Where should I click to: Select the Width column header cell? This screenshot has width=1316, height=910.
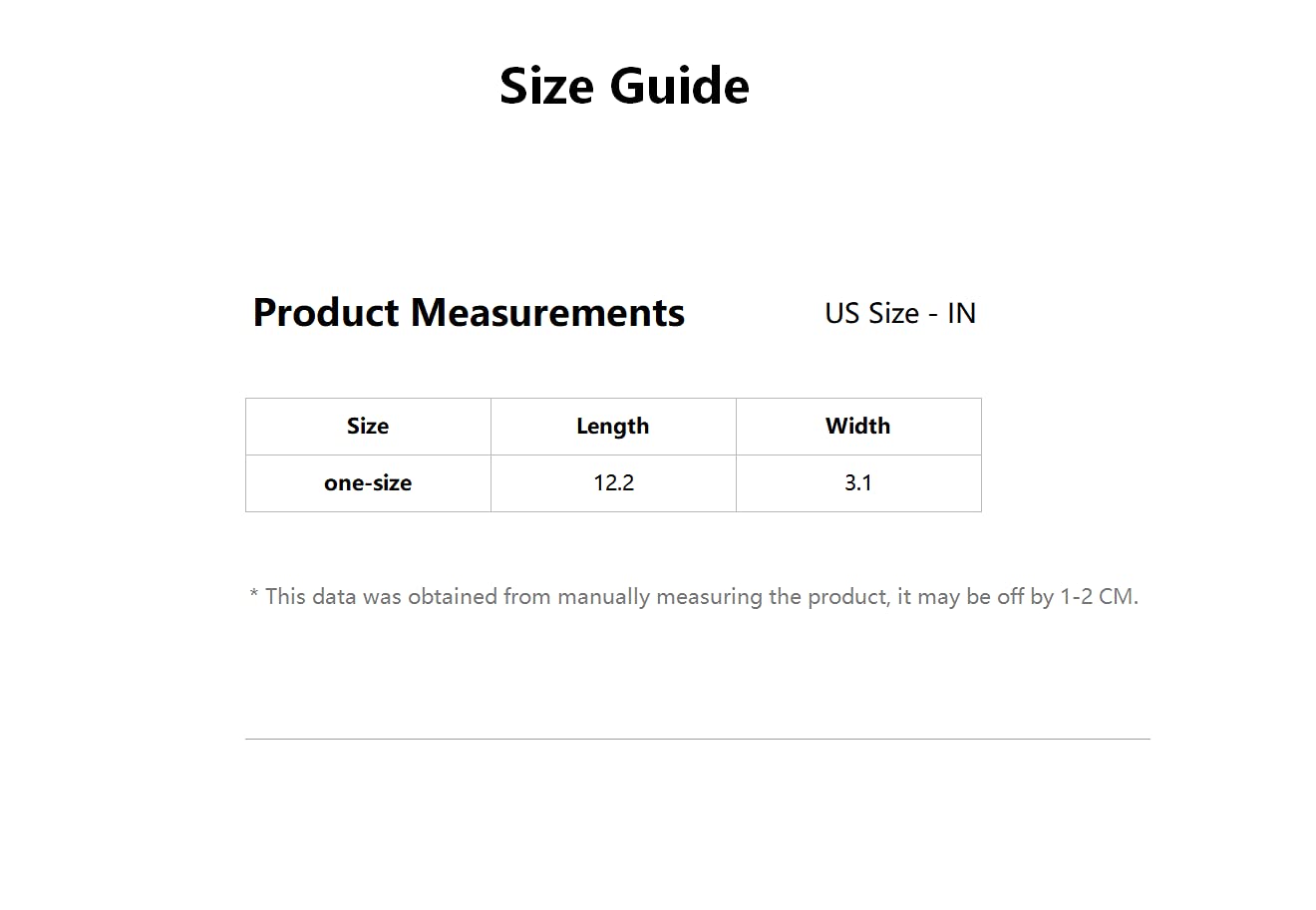tap(858, 427)
